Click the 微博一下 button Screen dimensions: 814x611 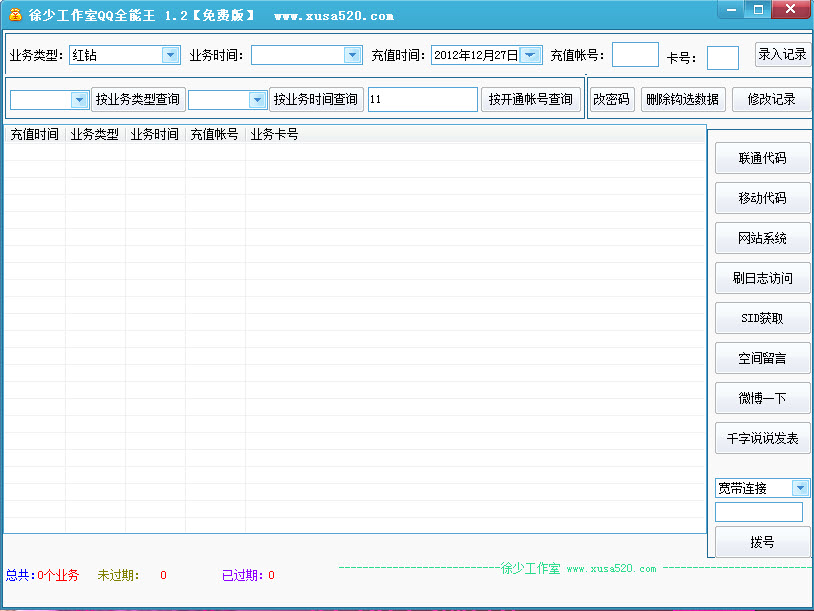(x=763, y=398)
